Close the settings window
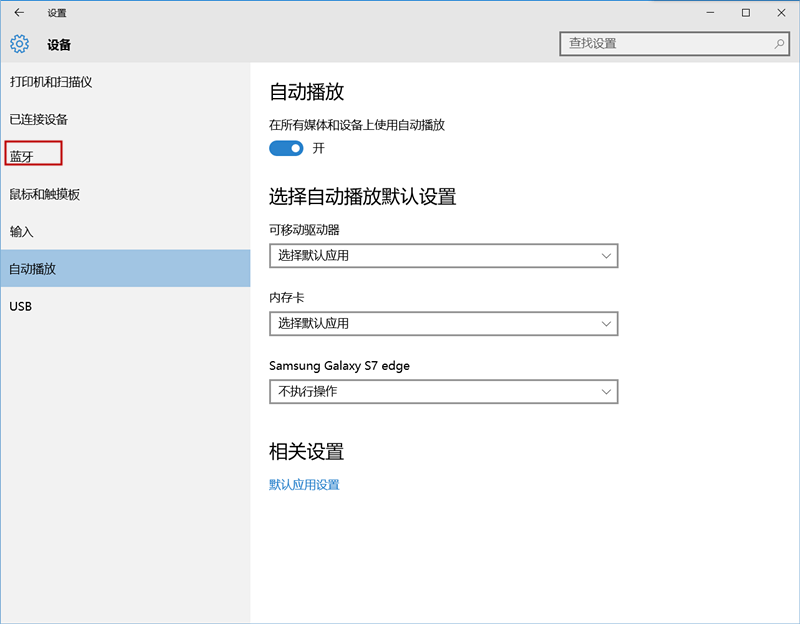 click(x=781, y=13)
